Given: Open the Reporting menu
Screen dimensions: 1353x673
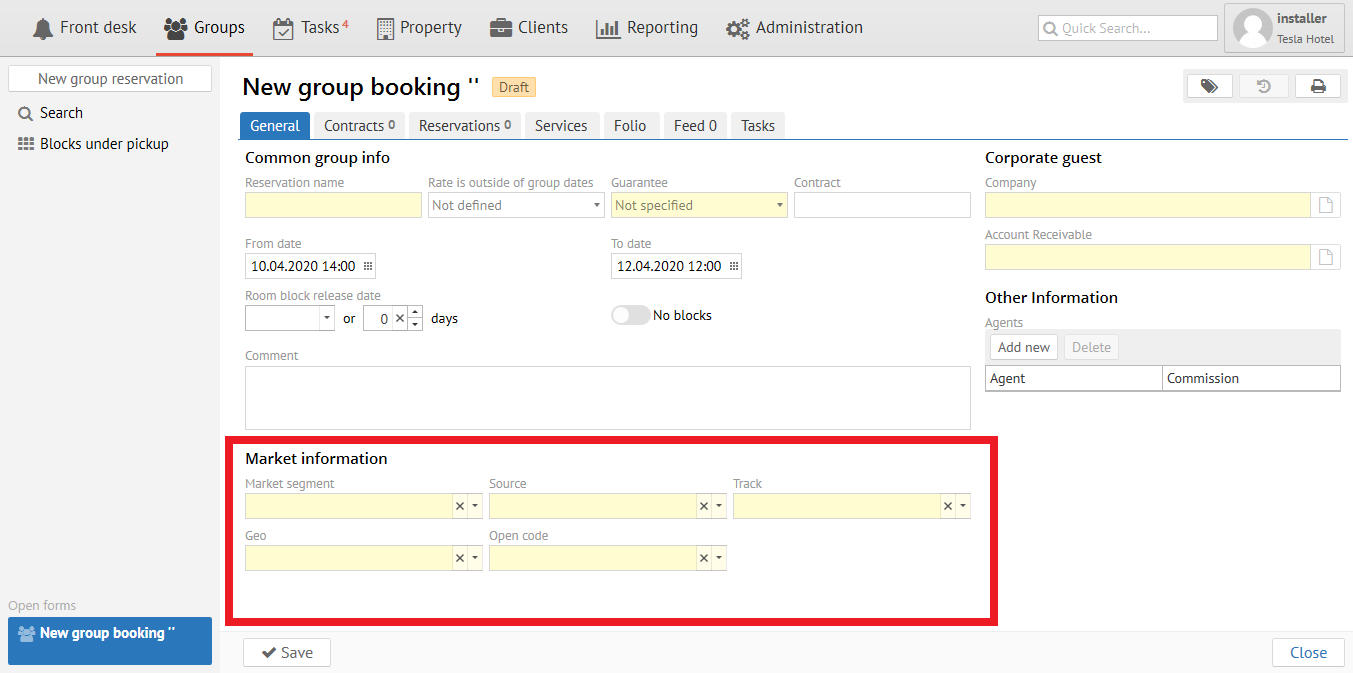Looking at the screenshot, I should click(647, 28).
